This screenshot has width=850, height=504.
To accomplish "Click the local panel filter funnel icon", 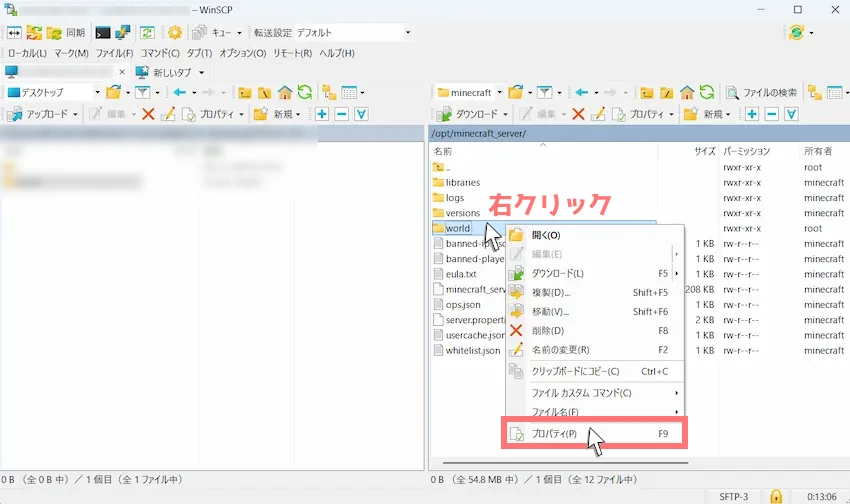I will pyautogui.click(x=143, y=93).
